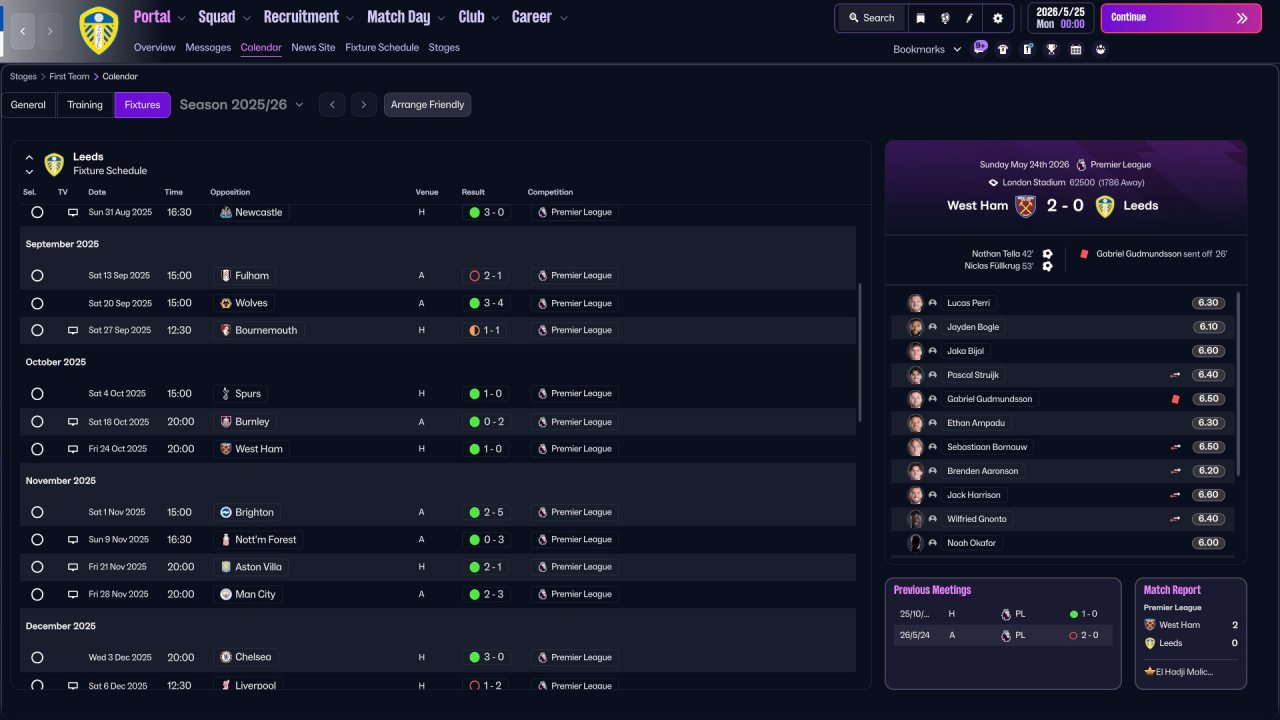Open the people group icon in bookmarks bar
The height and width of the screenshot is (720, 1280).
pos(1101,49)
